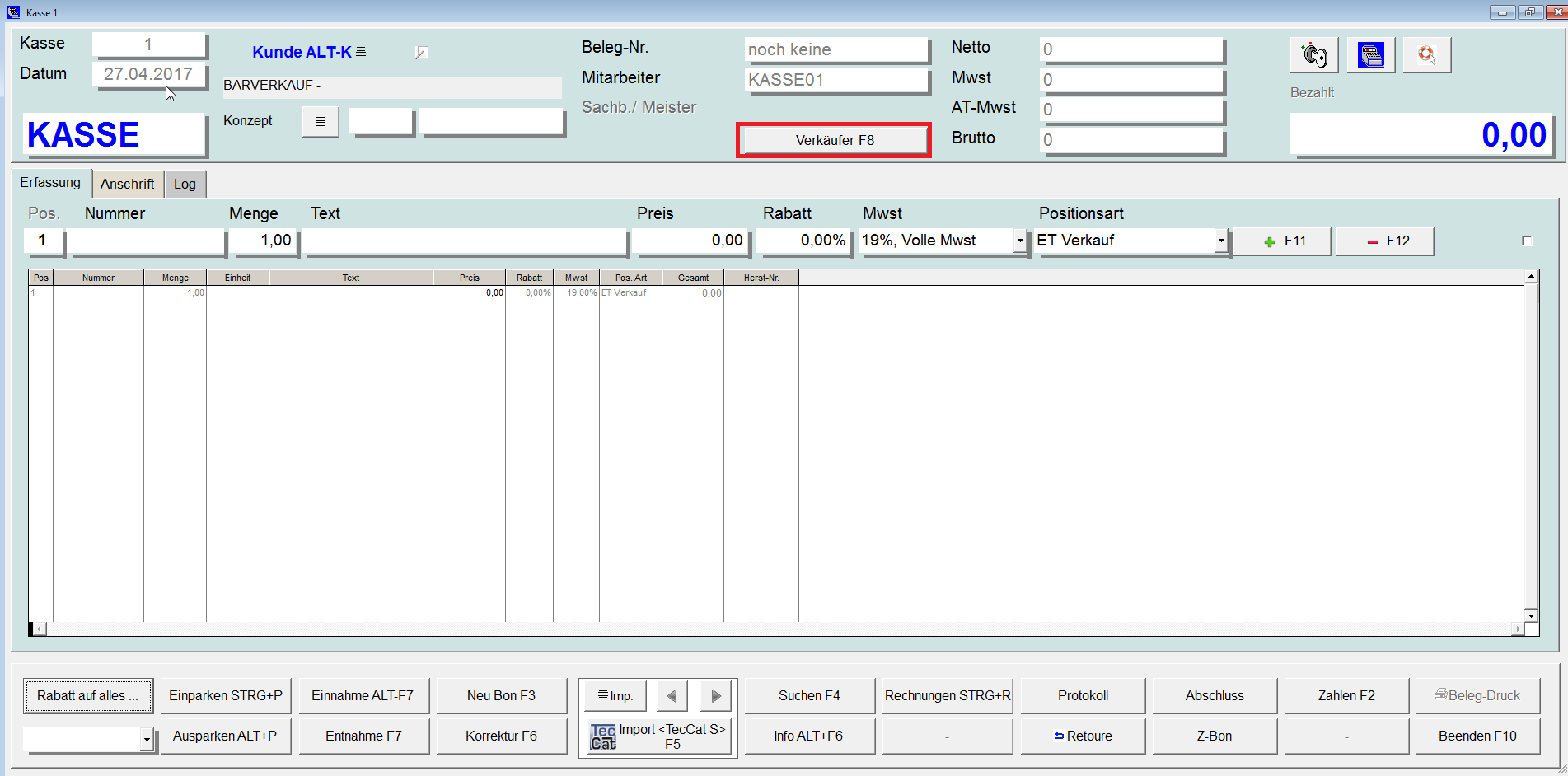Open the Protokoll button

tap(1084, 696)
